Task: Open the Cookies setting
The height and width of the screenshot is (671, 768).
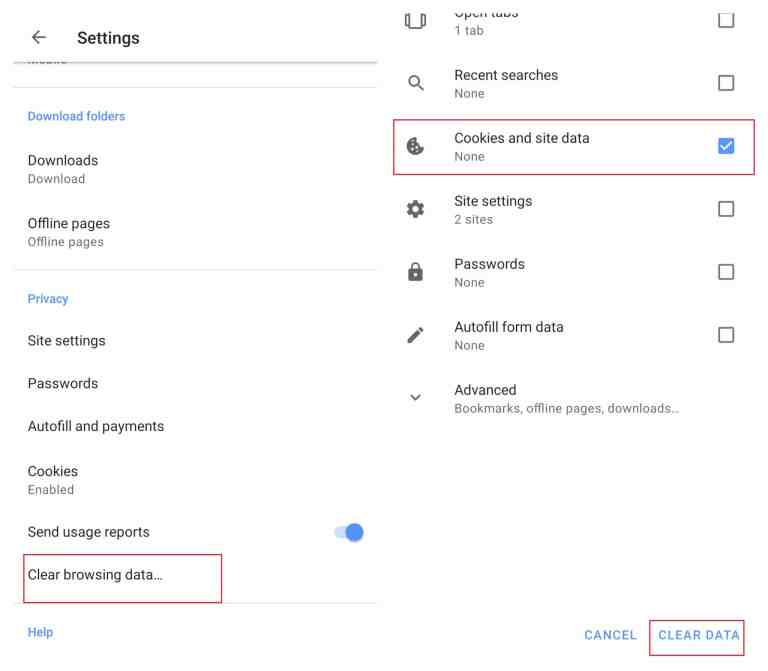Action: click(x=53, y=479)
